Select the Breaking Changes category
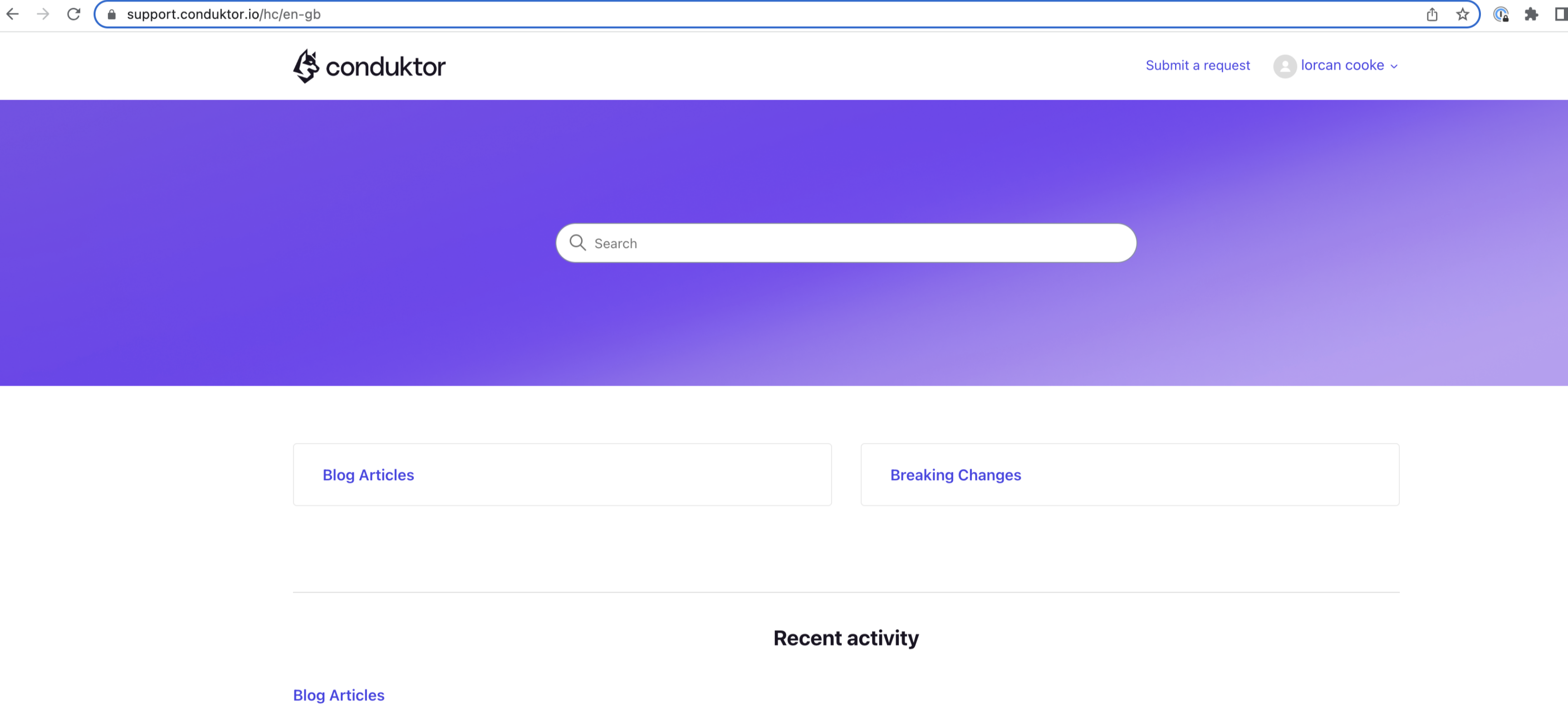 click(955, 475)
